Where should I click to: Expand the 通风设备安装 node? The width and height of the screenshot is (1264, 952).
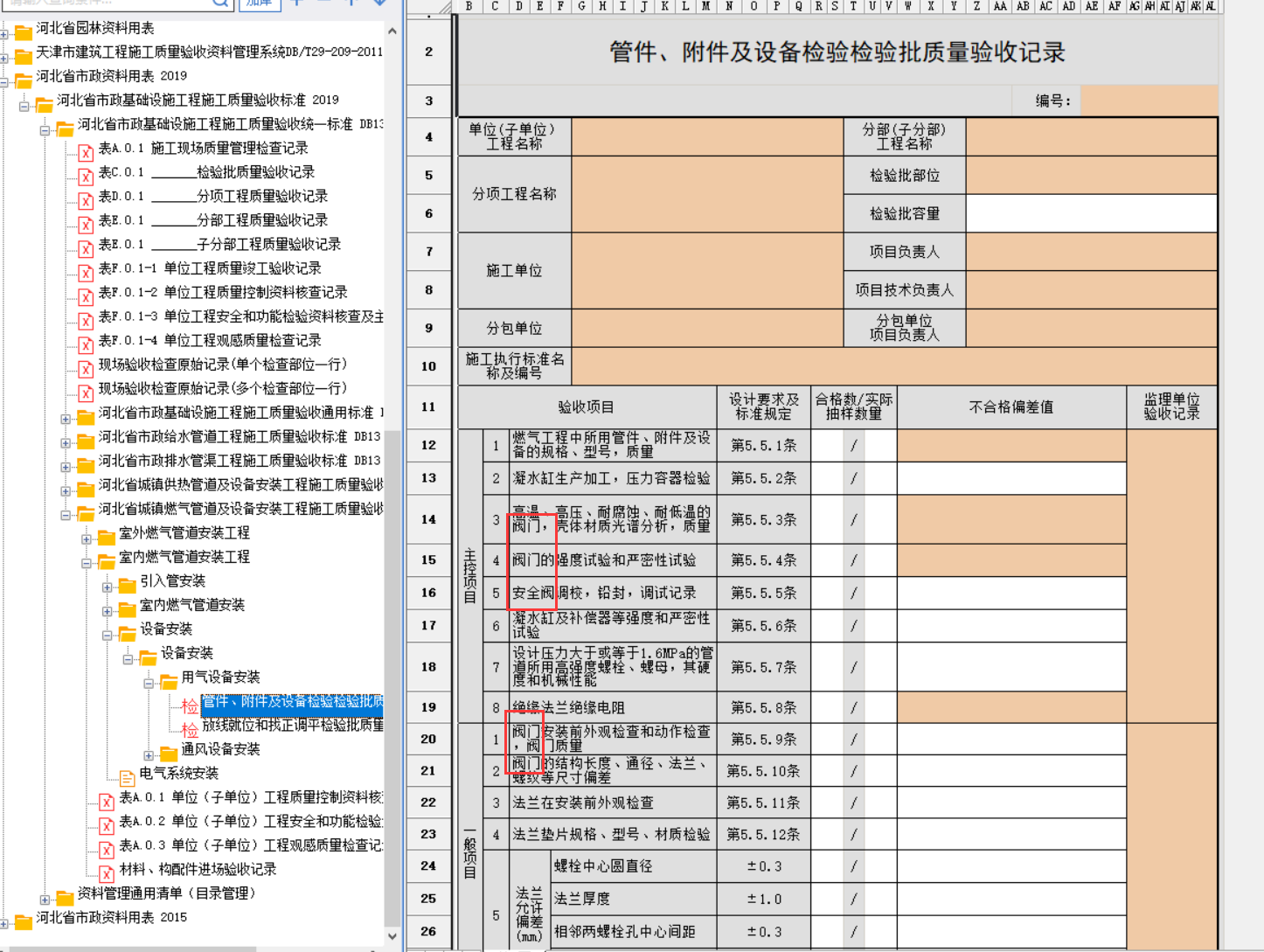pos(149,754)
